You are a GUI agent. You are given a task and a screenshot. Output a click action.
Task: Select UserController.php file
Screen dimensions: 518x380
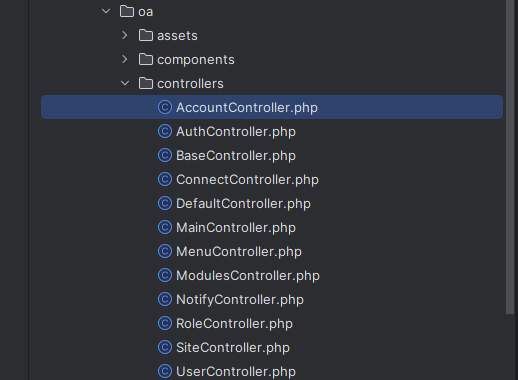coord(236,371)
